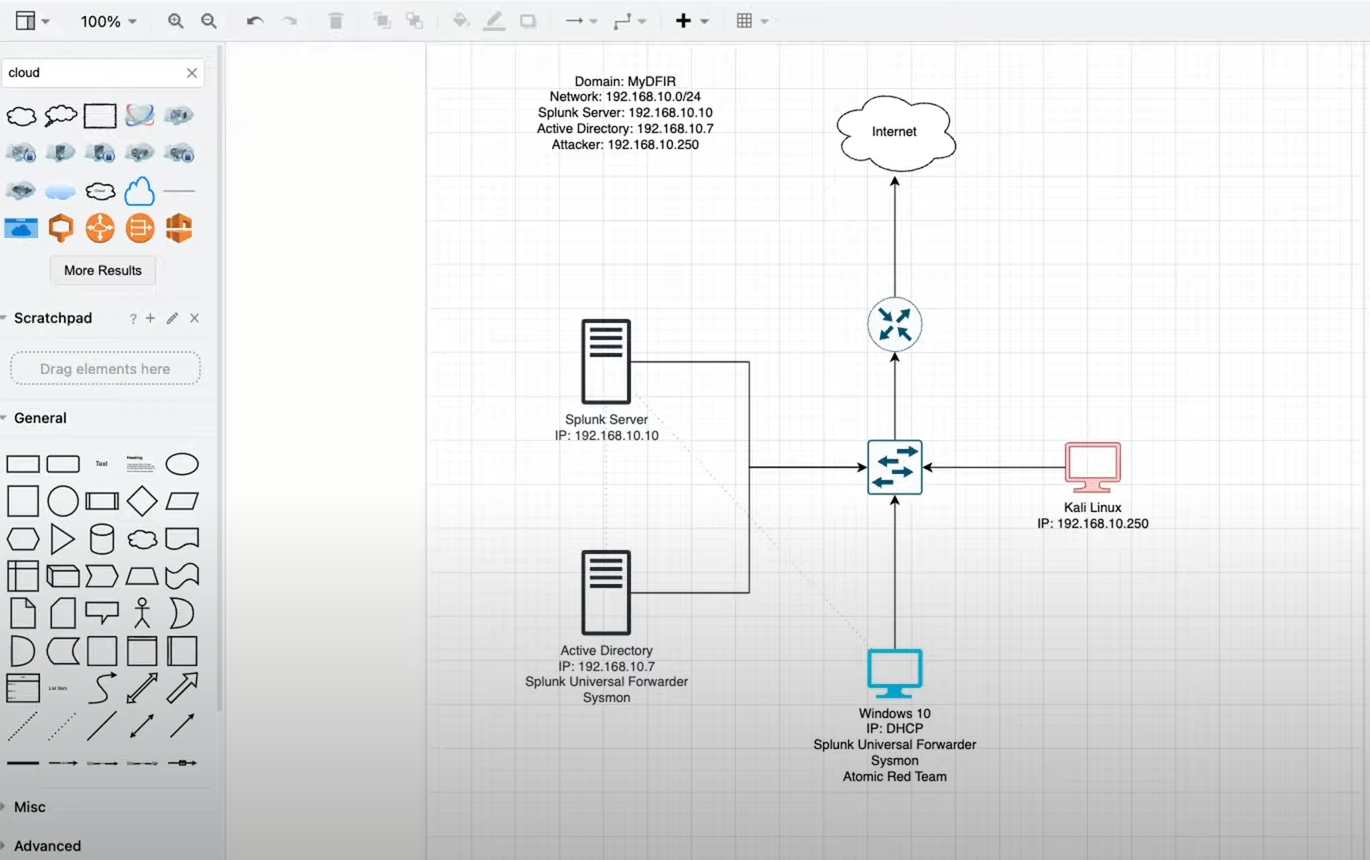1370x860 pixels.
Task: Open the insert plus dropdown
Action: (x=691, y=21)
